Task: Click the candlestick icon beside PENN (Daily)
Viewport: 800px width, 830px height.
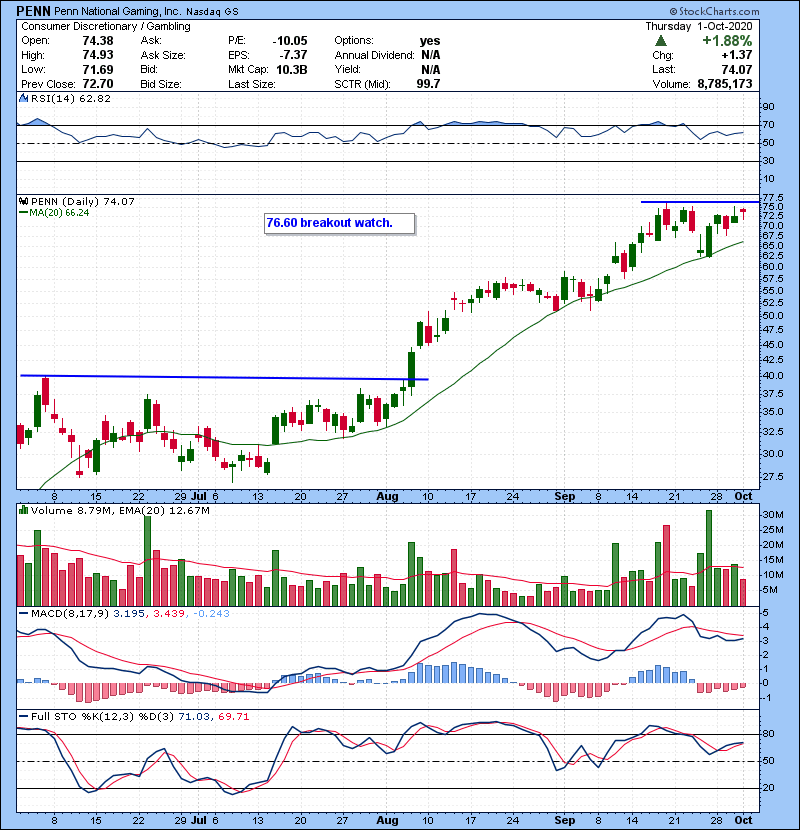Action: click(23, 201)
